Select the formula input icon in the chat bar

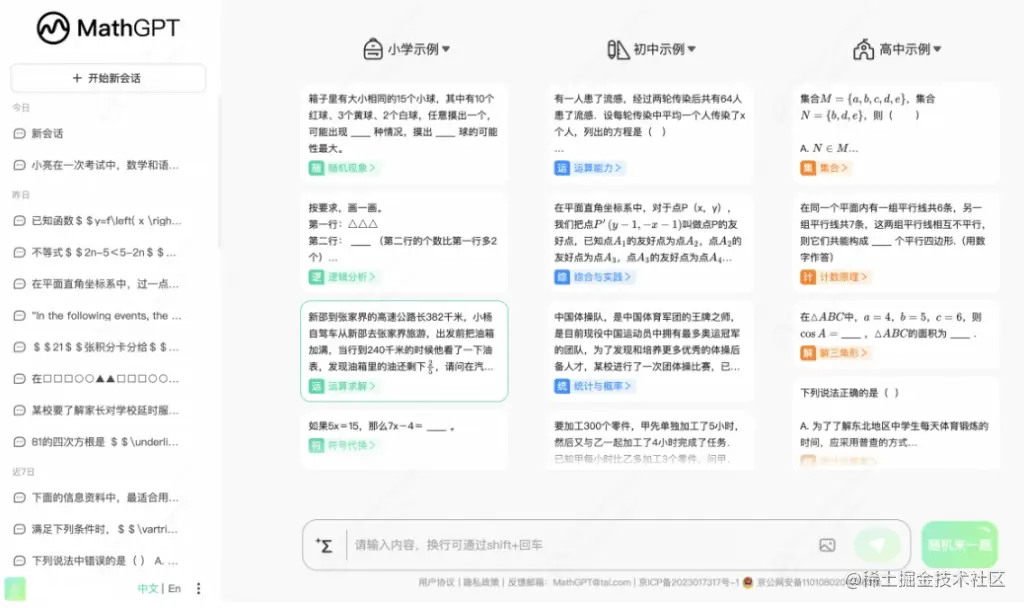click(x=325, y=544)
